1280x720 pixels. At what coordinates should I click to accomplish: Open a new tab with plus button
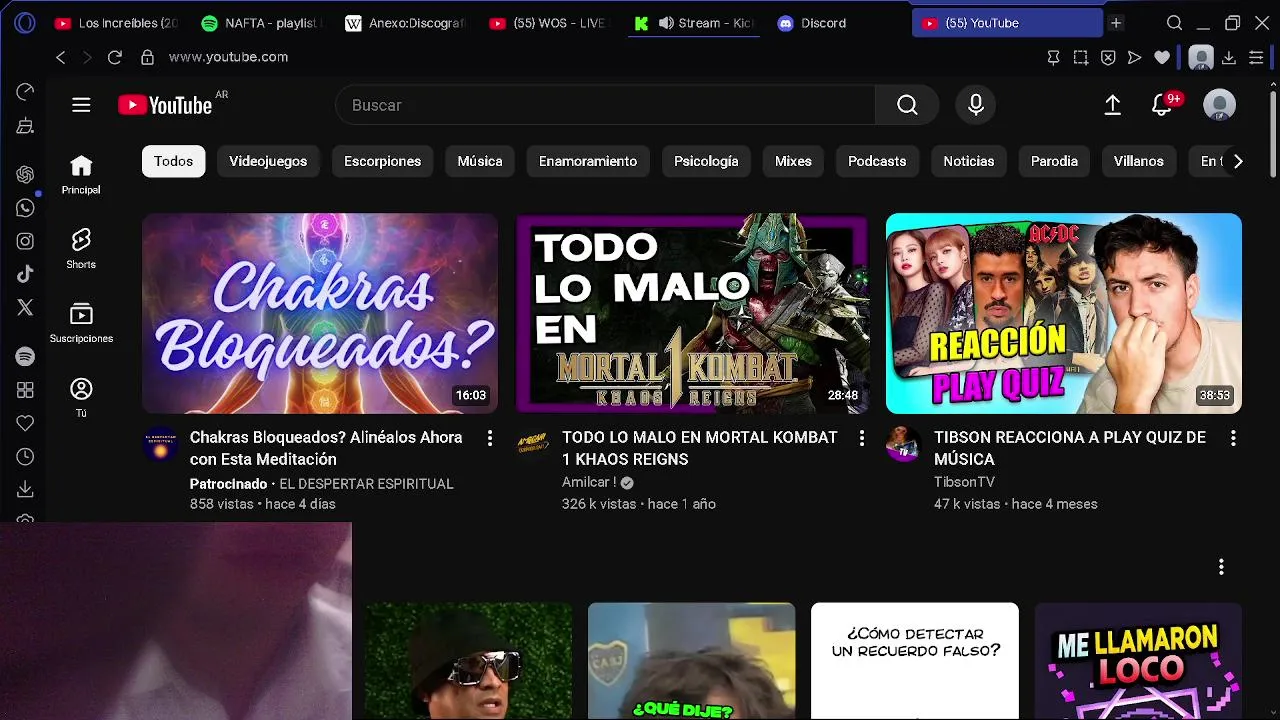(1116, 23)
